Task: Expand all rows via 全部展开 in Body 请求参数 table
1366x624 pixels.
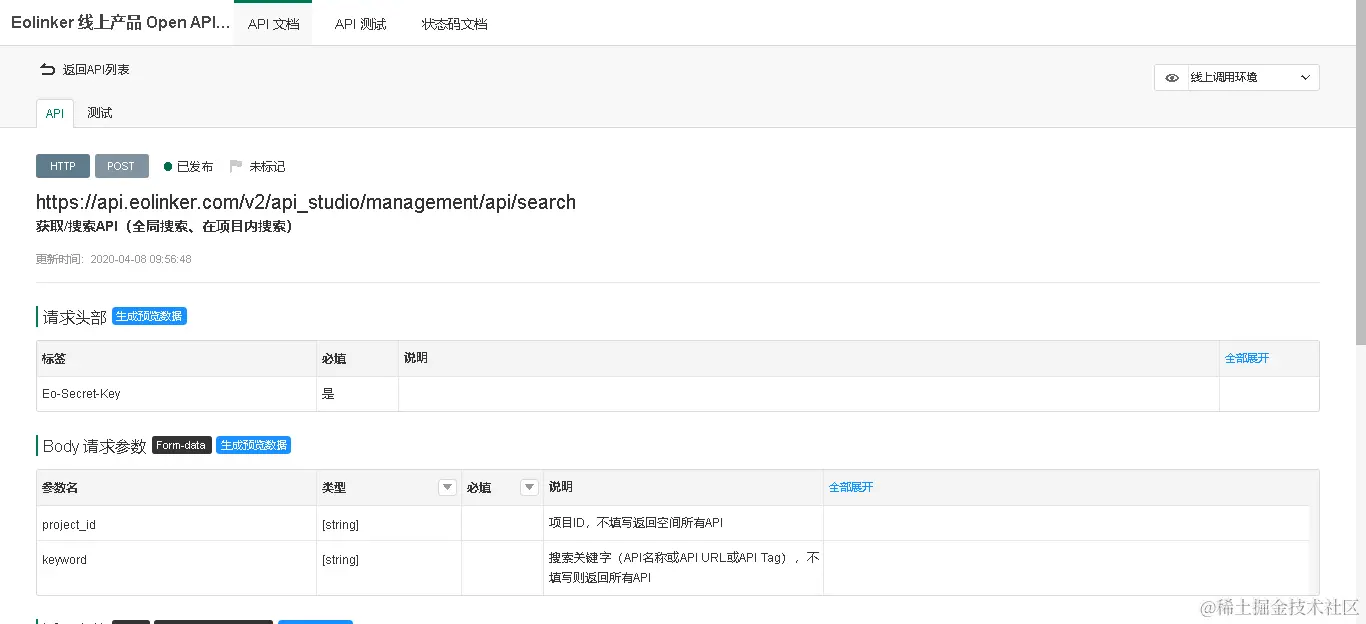Action: [x=850, y=487]
